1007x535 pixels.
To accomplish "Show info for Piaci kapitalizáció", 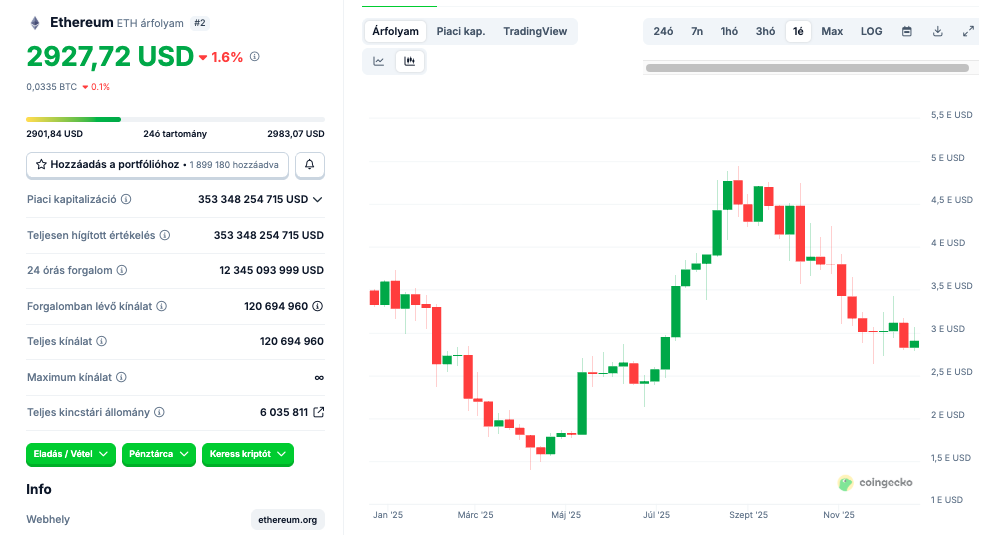I will 126,199.
